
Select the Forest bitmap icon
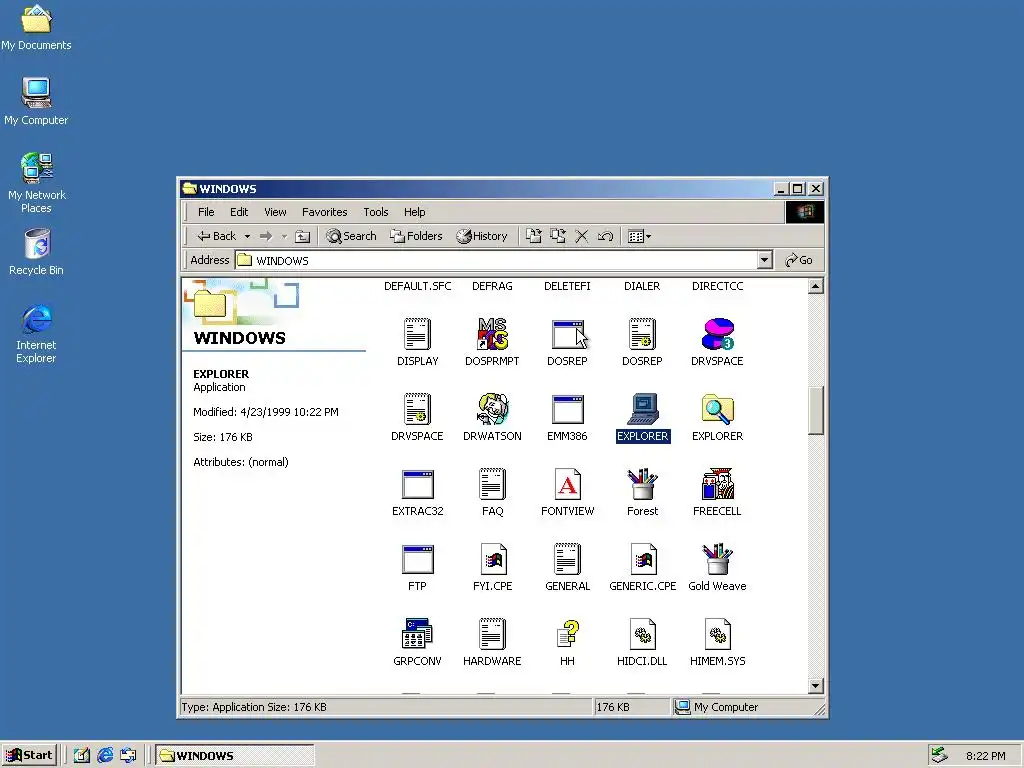coord(643,484)
